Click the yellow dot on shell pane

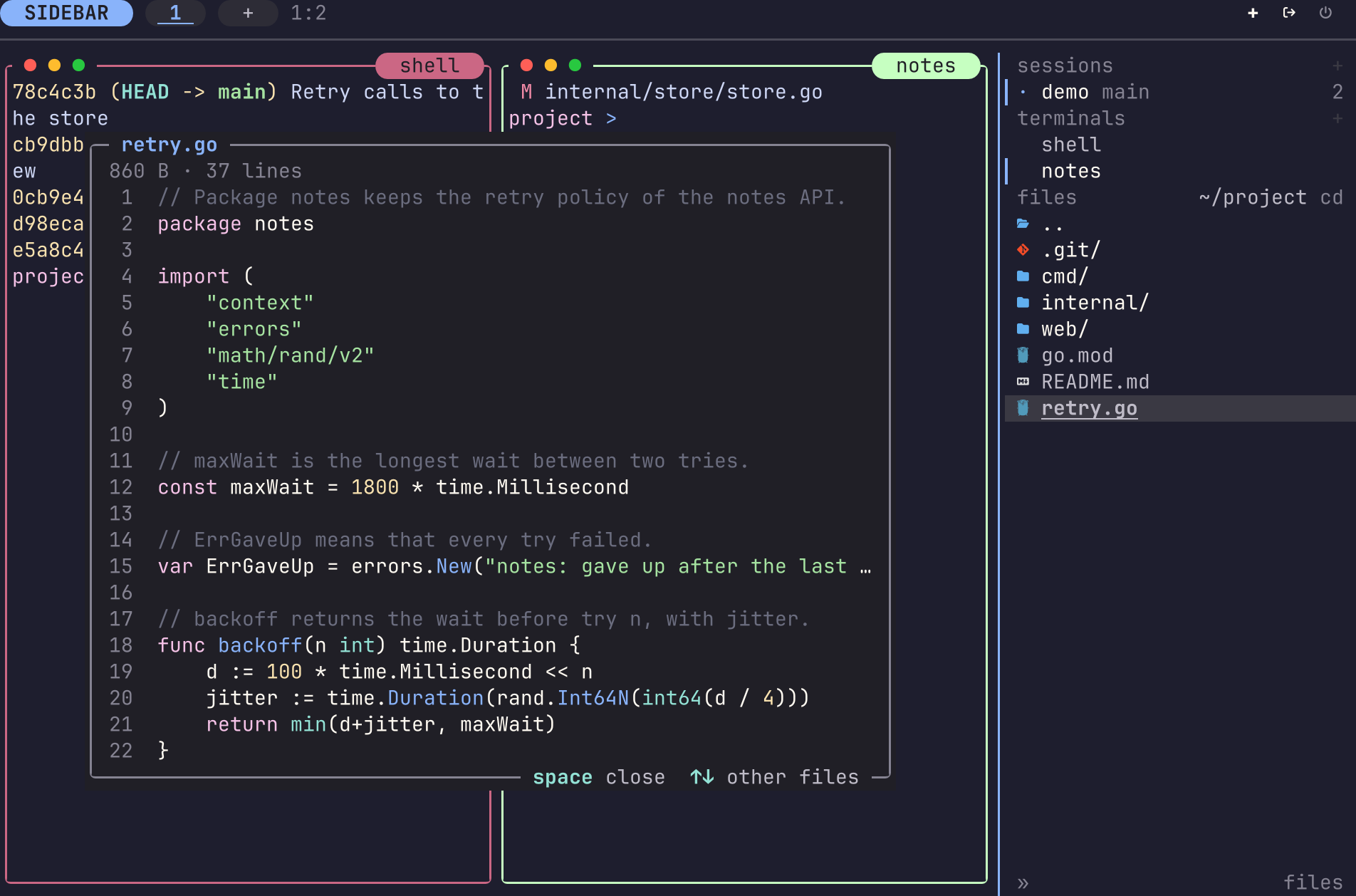[x=54, y=66]
